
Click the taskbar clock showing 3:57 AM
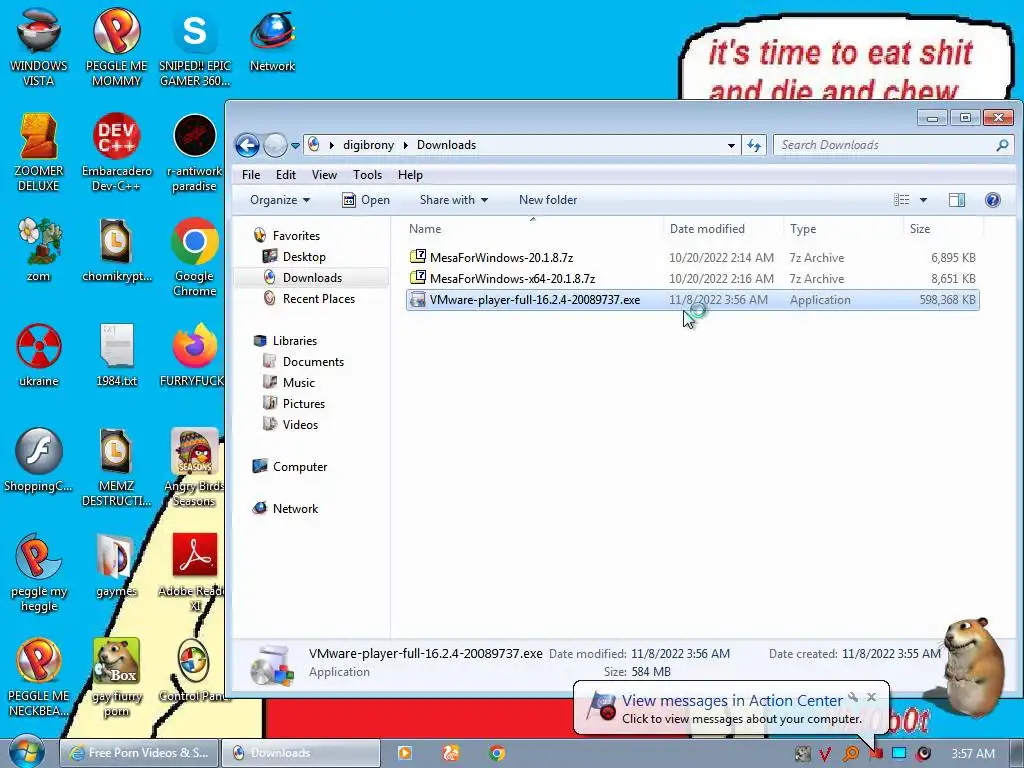click(972, 754)
